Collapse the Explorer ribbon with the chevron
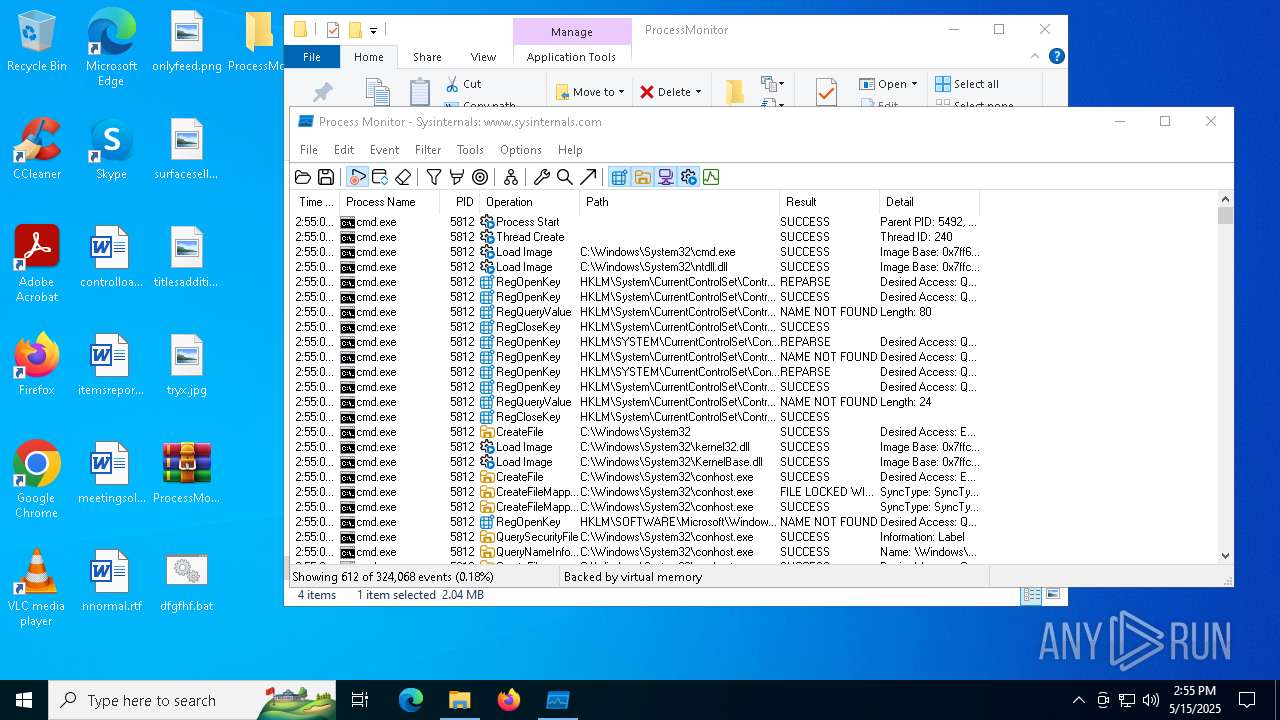The image size is (1280, 720). tap(1035, 56)
